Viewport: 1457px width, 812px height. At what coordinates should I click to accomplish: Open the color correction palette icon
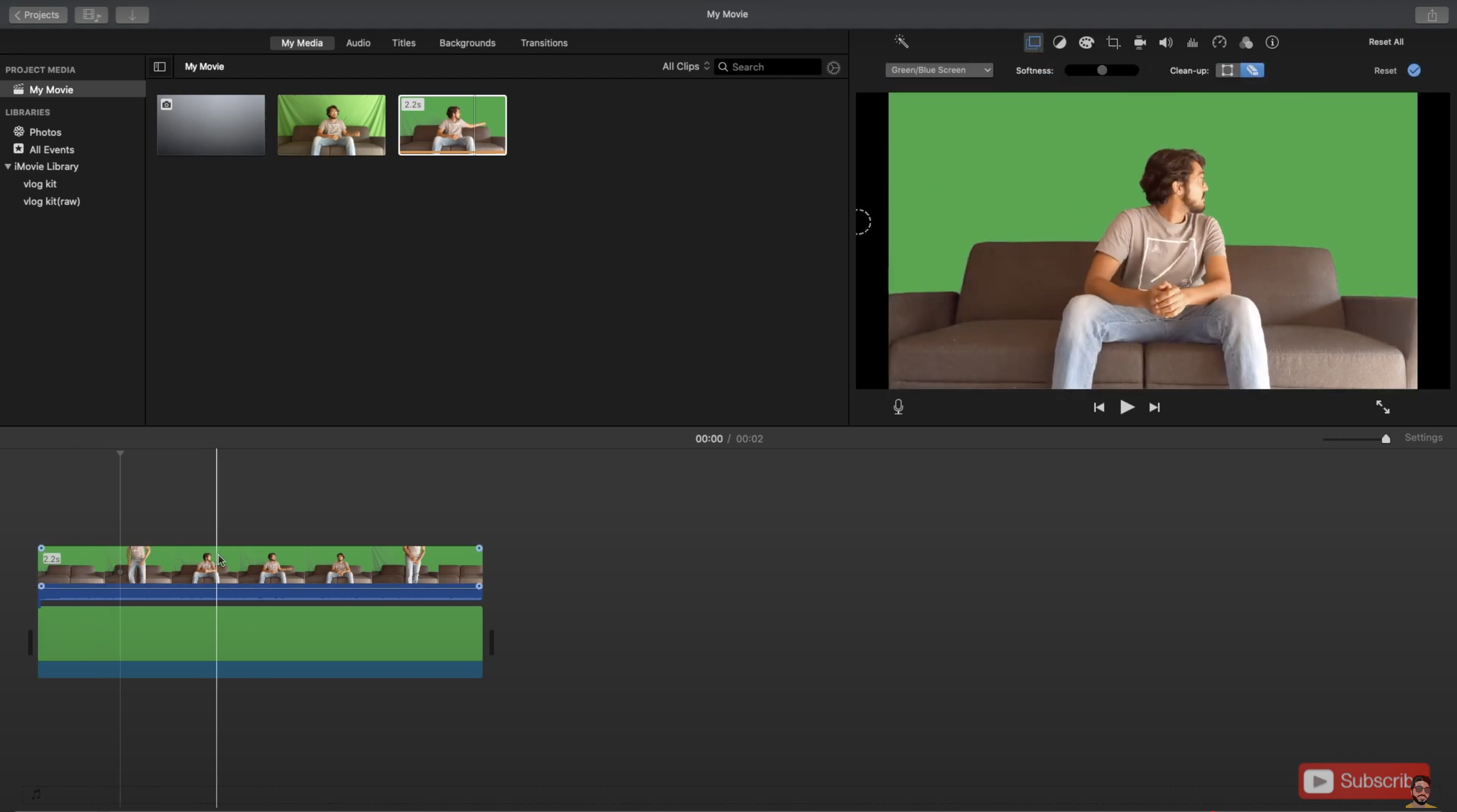pyautogui.click(x=1086, y=42)
